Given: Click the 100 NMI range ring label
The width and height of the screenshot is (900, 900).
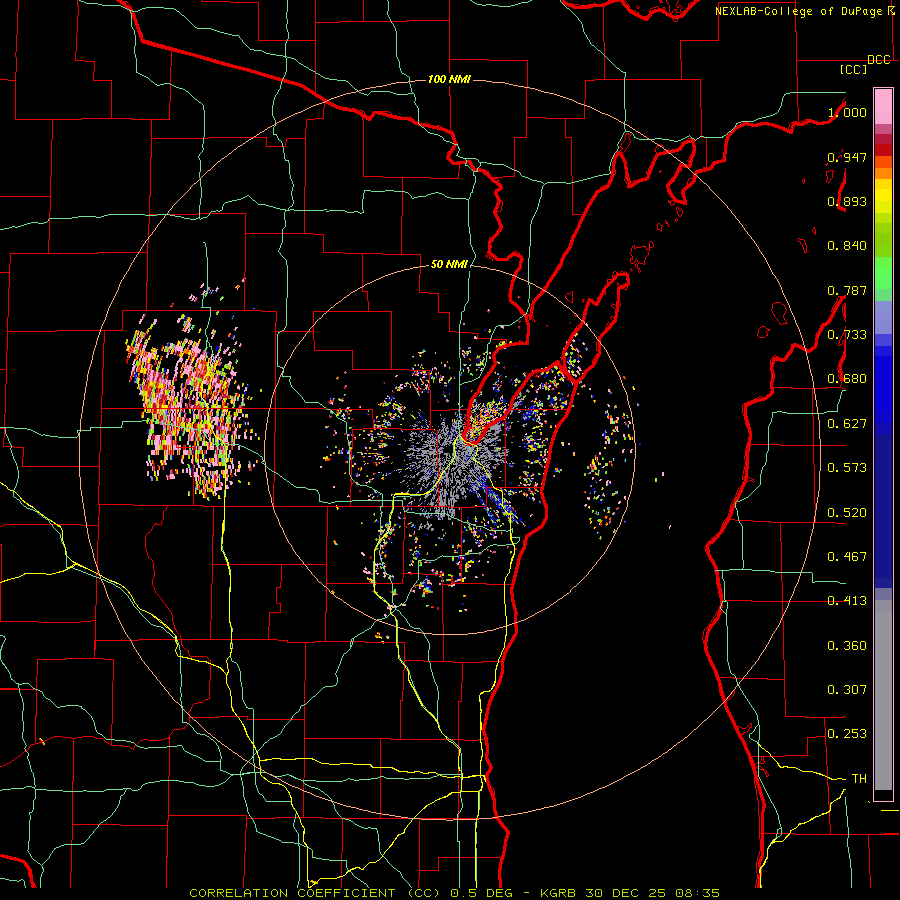Looking at the screenshot, I should [449, 79].
